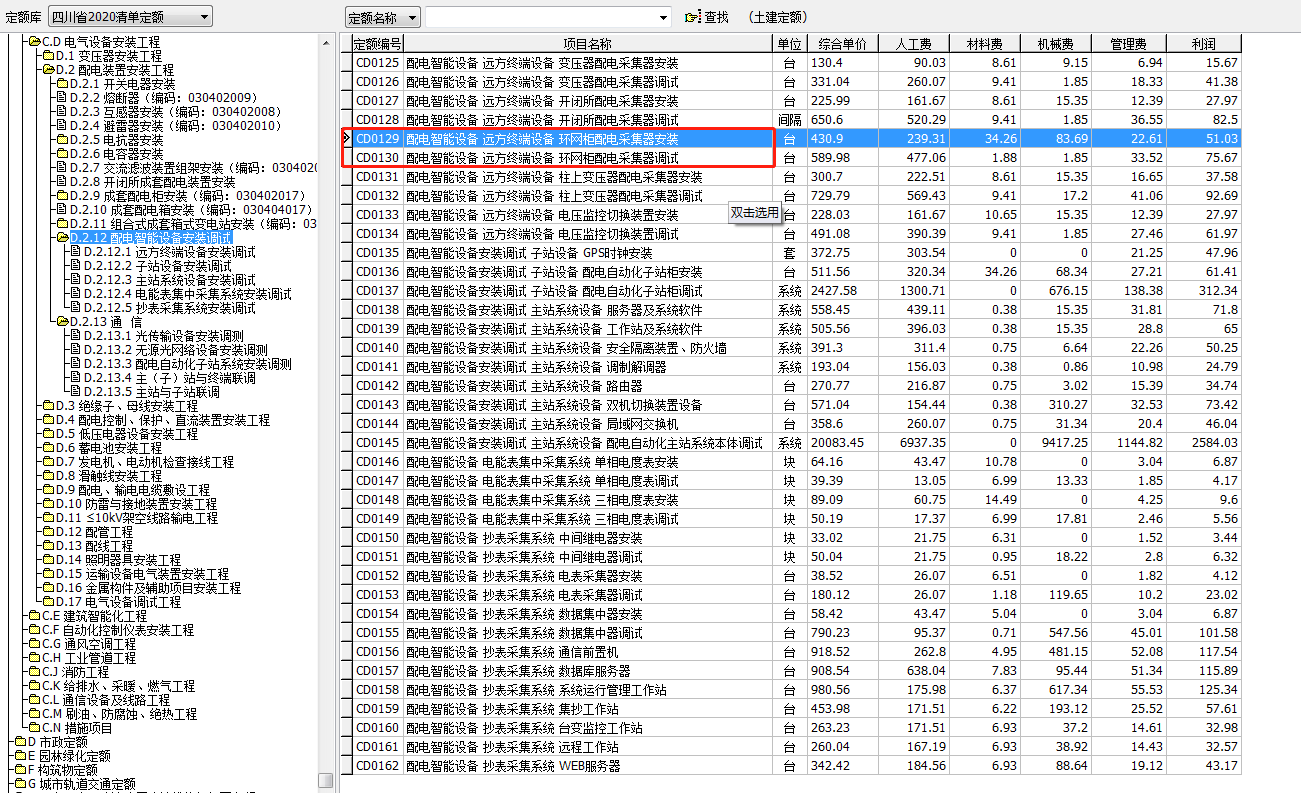This screenshot has height=793, width=1301.
Task: Open the 定额名称 search type dropdown
Action: (x=382, y=17)
